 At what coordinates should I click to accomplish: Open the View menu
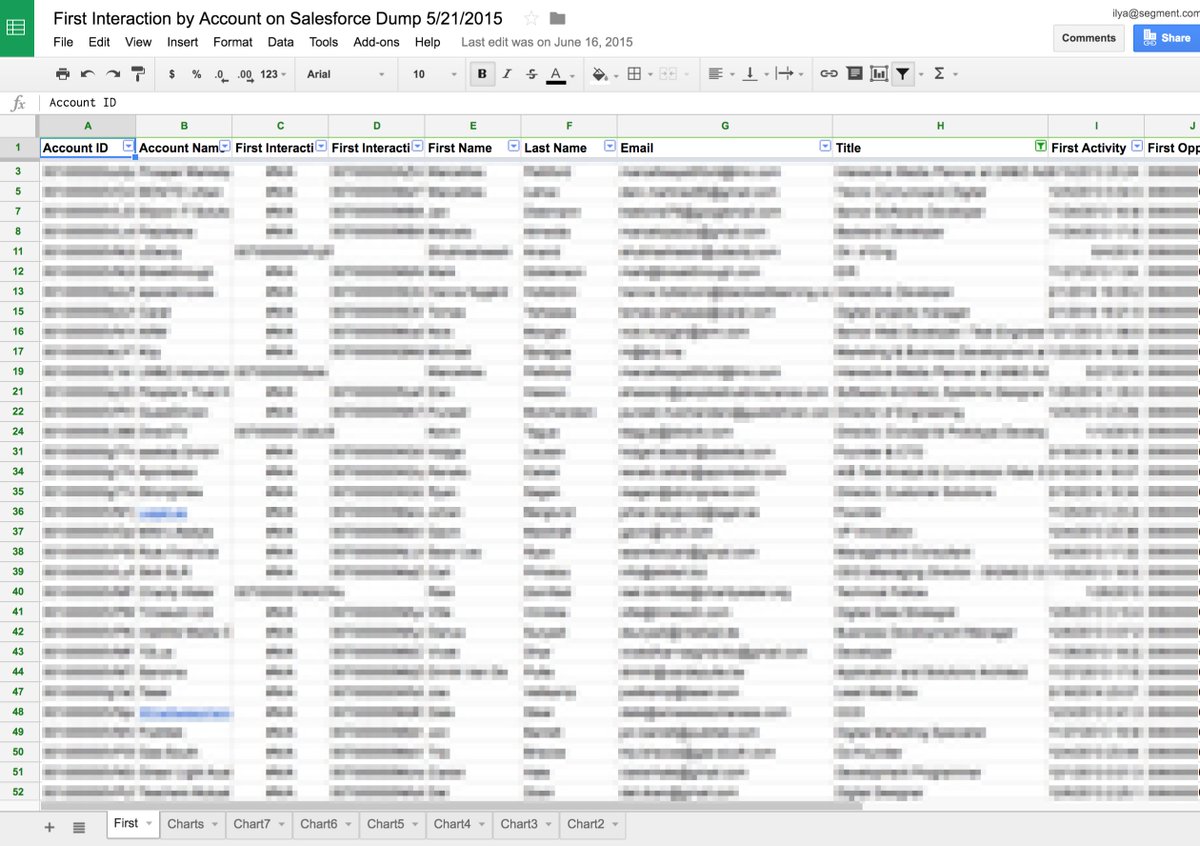point(138,42)
